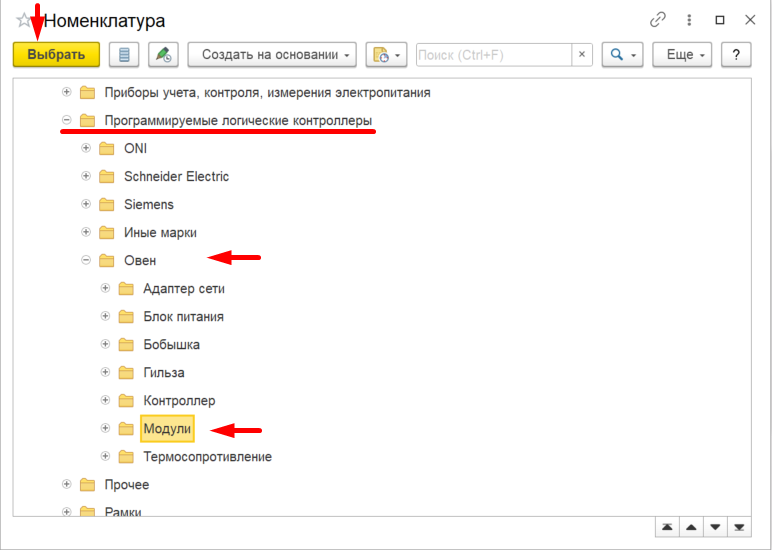772x550 pixels.
Task: Open the reports document icon dropdown
Action: pyautogui.click(x=386, y=55)
